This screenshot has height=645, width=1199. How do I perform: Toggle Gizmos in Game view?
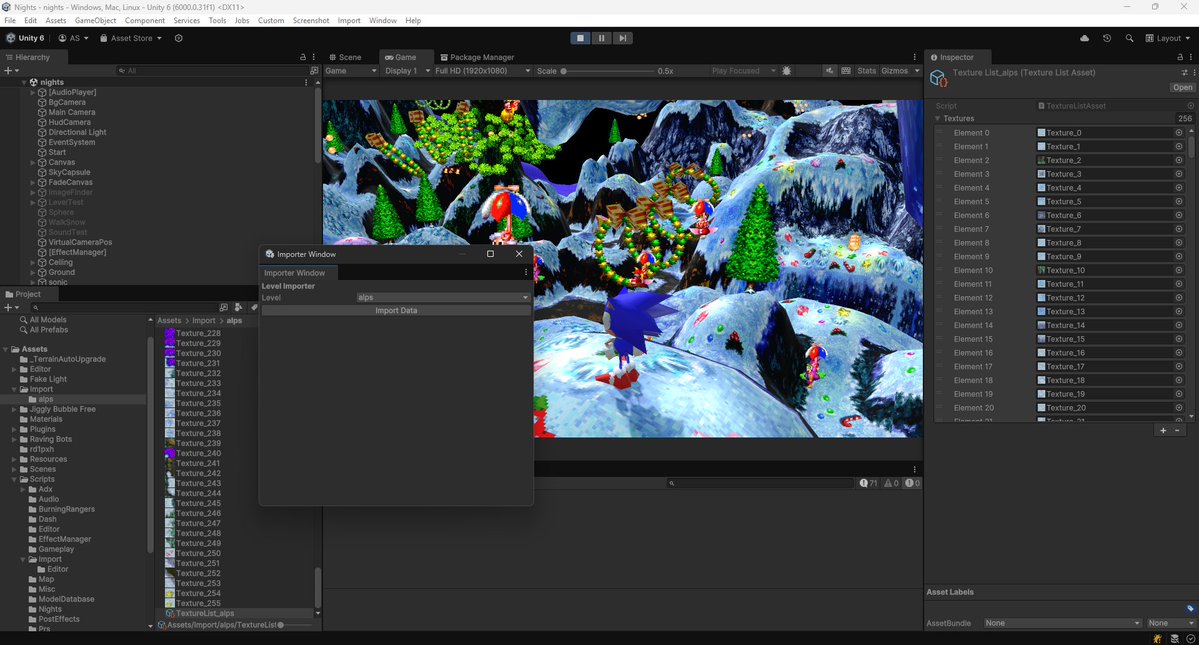coord(895,71)
